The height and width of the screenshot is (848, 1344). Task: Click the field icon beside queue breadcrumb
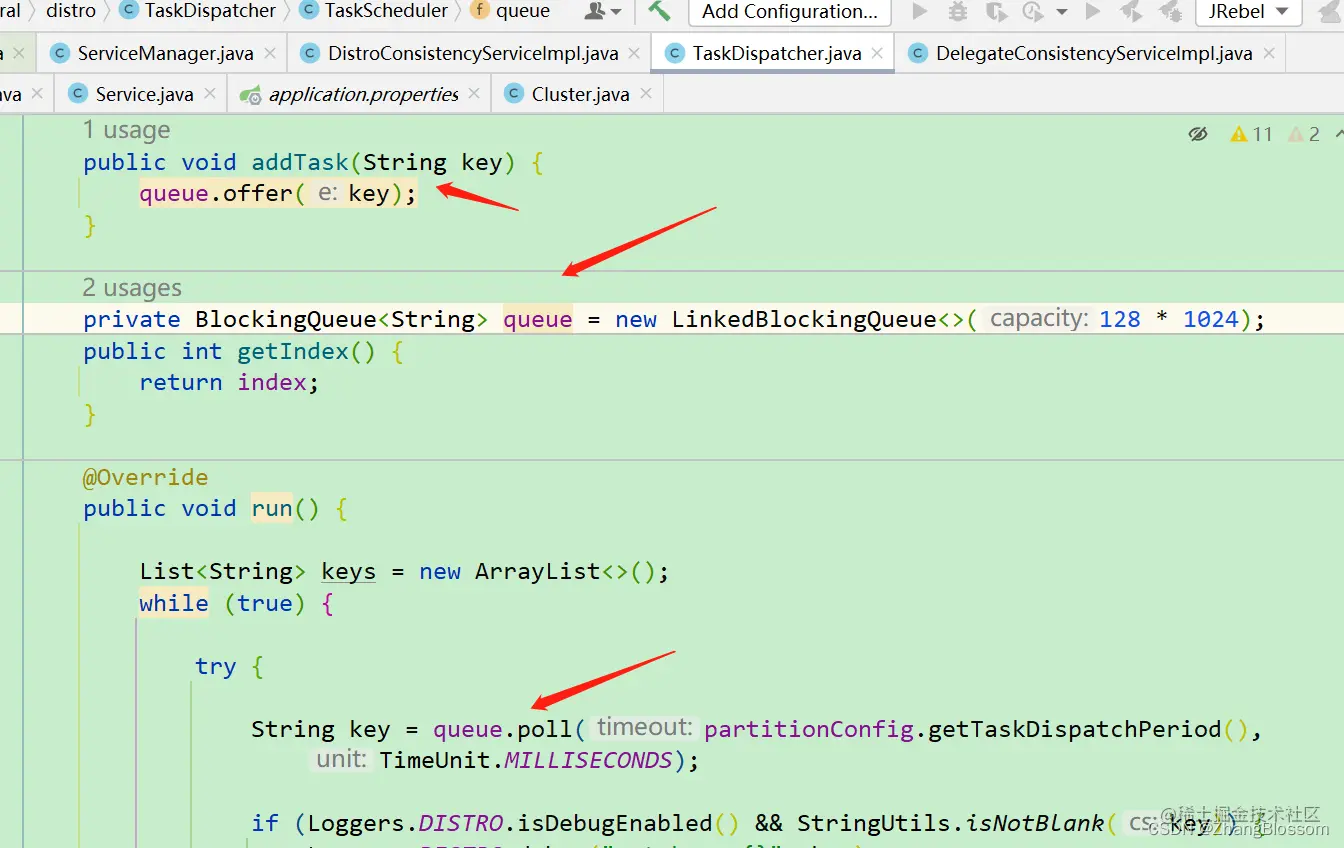coord(478,11)
